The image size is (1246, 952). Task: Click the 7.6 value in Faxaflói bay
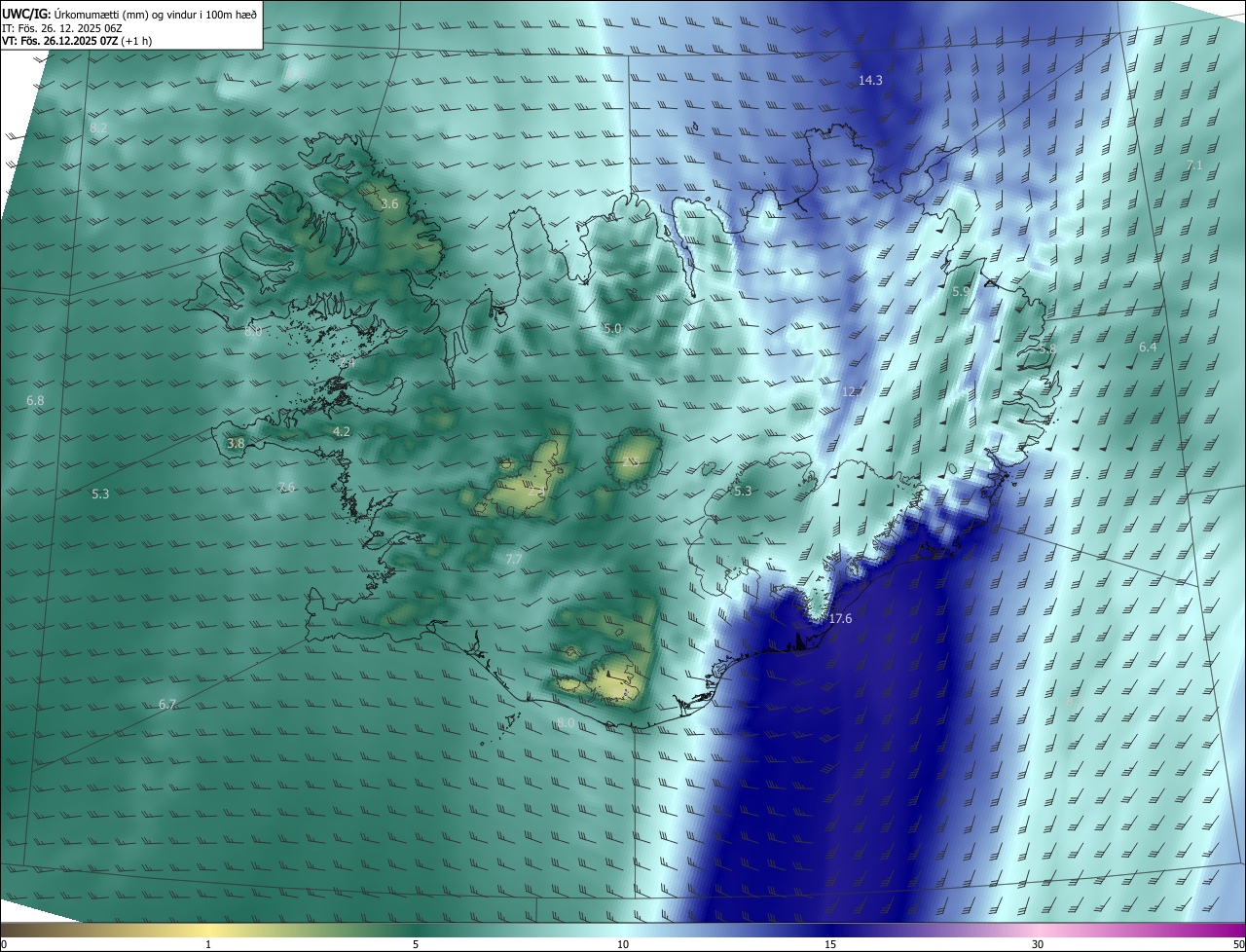(286, 487)
